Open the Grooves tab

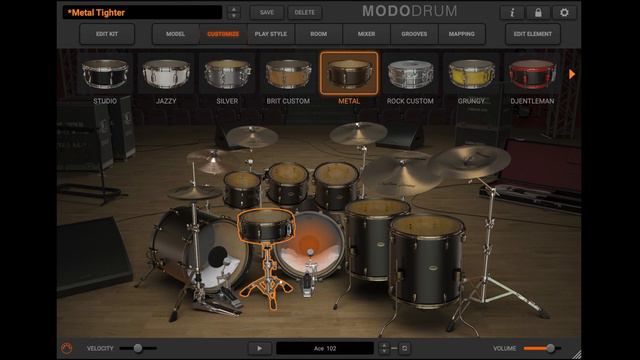(414, 34)
